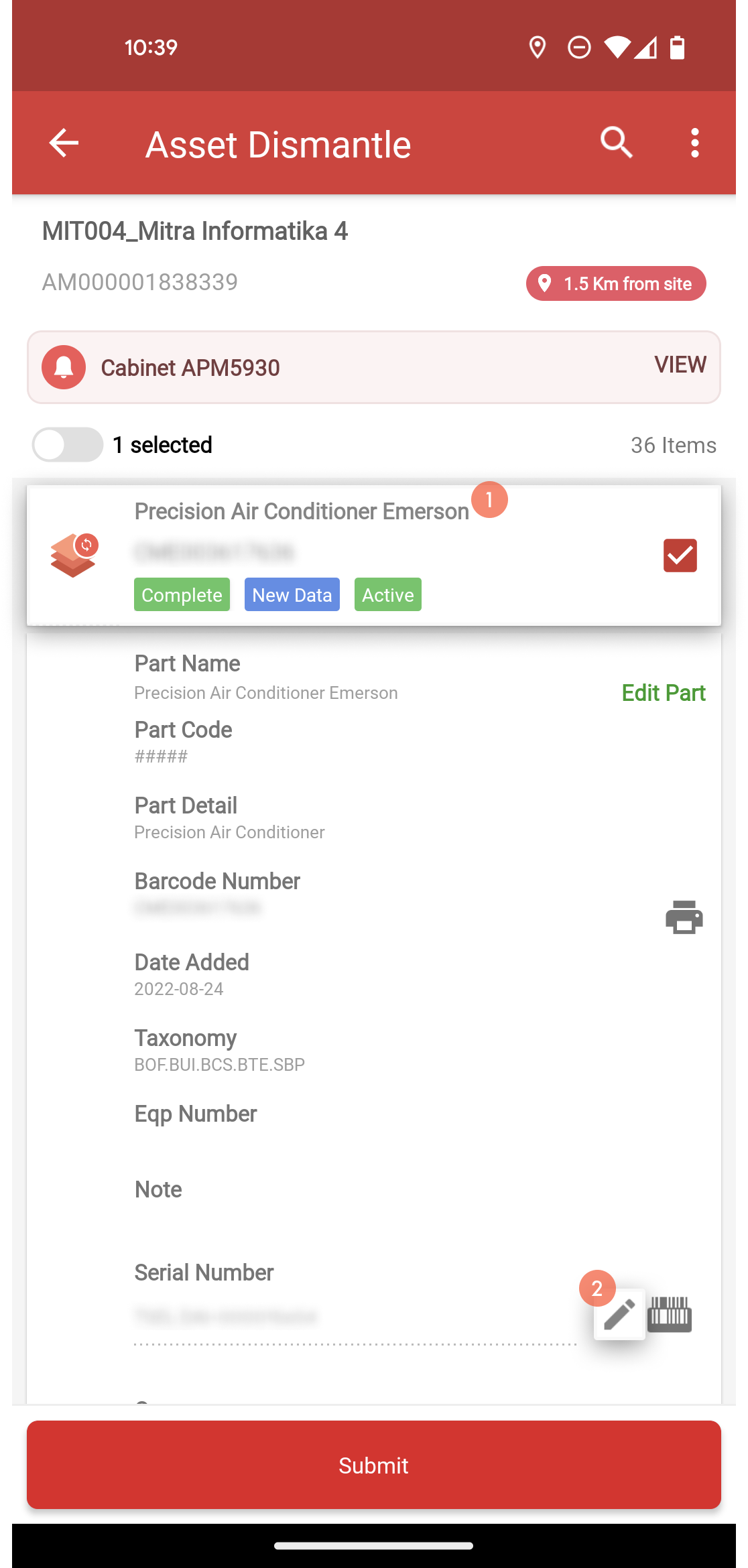
Task: Edit serial number with the pencil icon
Action: [619, 1314]
